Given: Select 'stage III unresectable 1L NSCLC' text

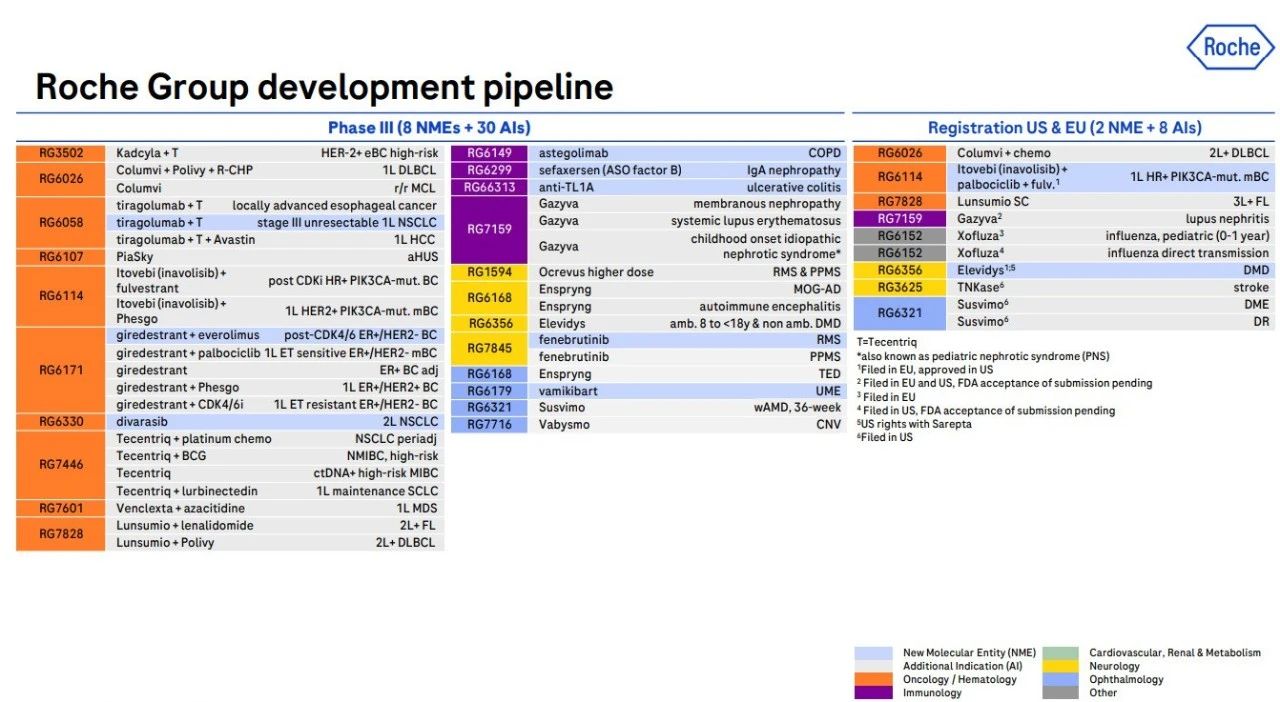Looking at the screenshot, I should (348, 222).
